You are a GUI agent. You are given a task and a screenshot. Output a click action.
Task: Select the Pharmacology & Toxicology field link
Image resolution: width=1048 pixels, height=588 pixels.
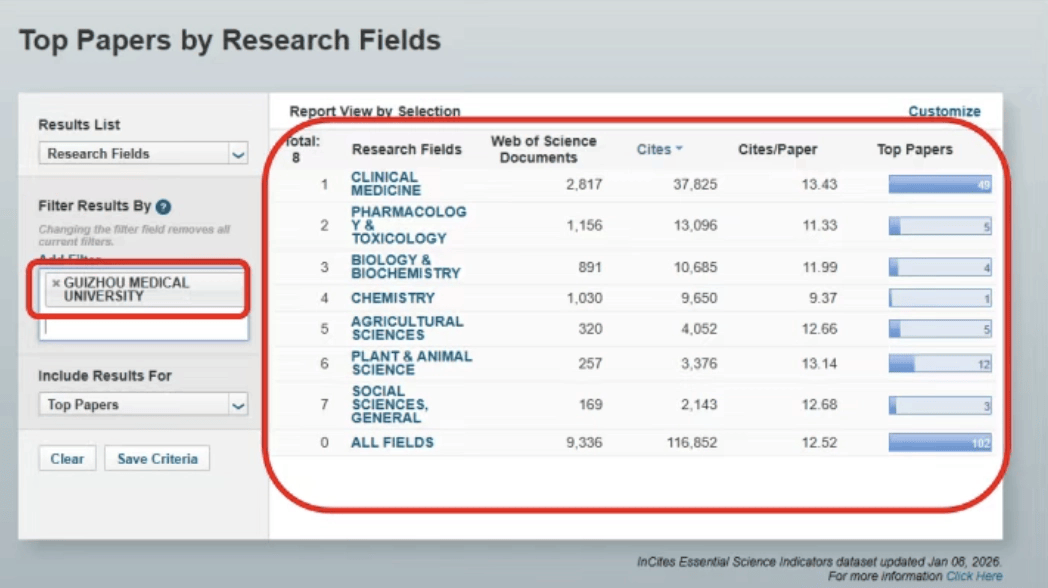tap(408, 225)
